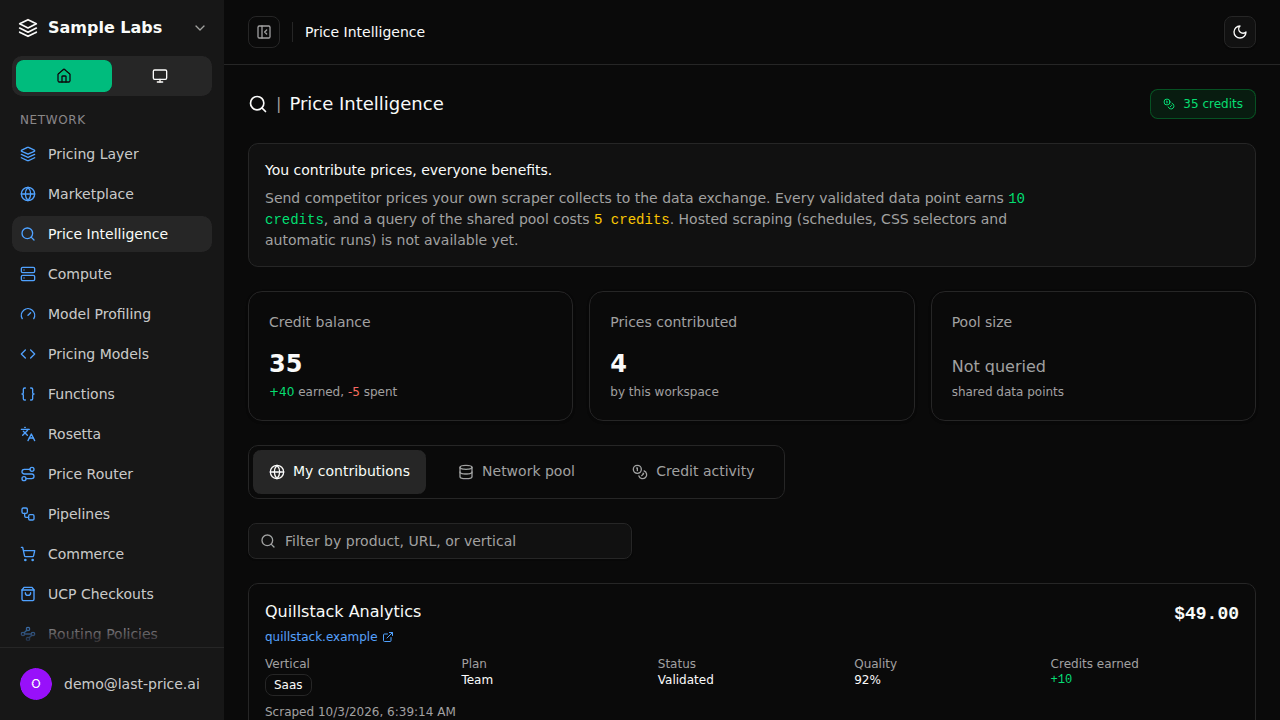Open the Credit activity tab
The width and height of the screenshot is (1280, 720).
tap(693, 472)
